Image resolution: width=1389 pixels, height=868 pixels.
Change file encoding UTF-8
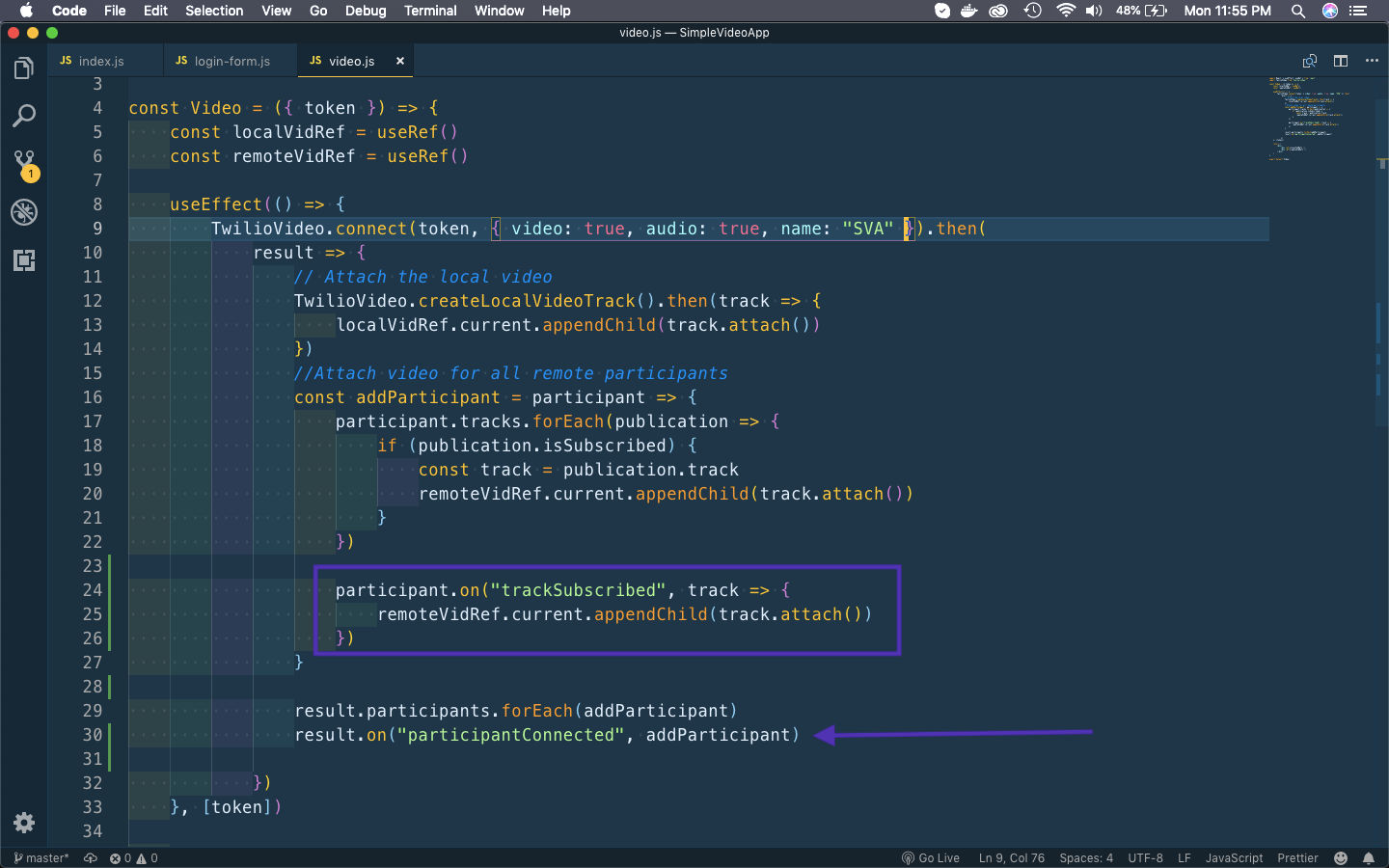click(1146, 858)
